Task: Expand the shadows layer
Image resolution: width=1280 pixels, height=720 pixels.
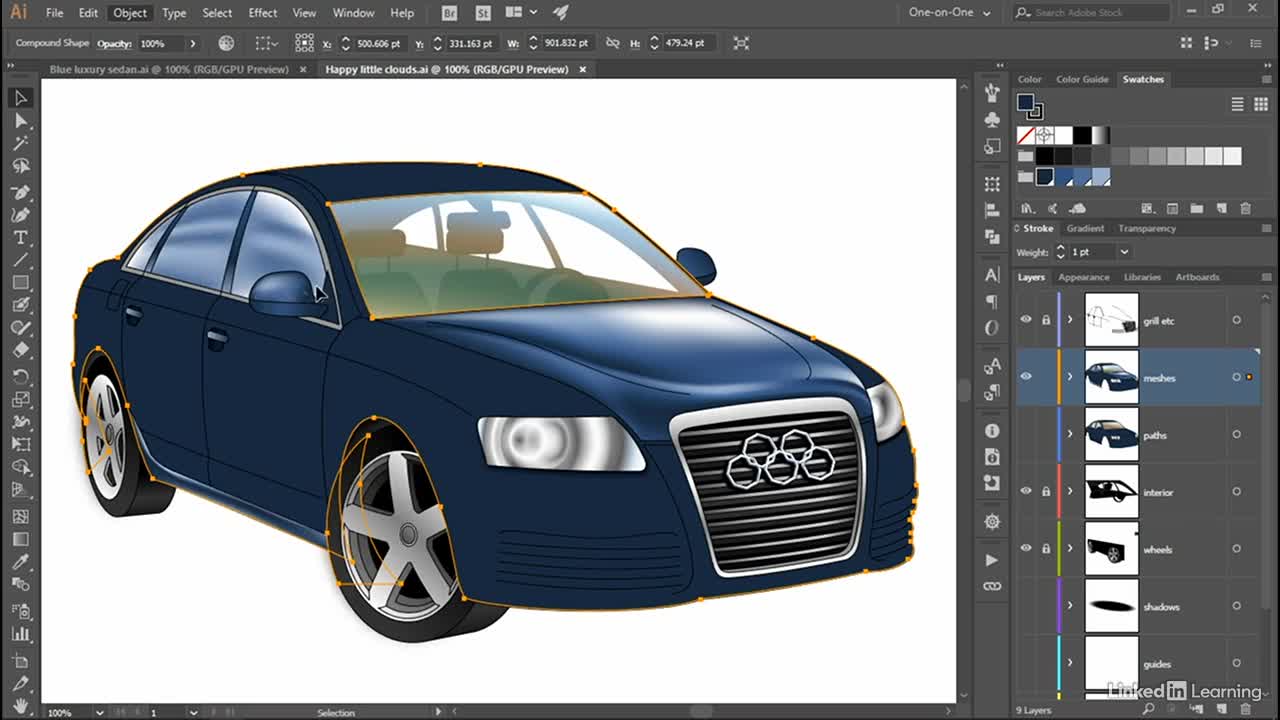Action: coord(1070,605)
